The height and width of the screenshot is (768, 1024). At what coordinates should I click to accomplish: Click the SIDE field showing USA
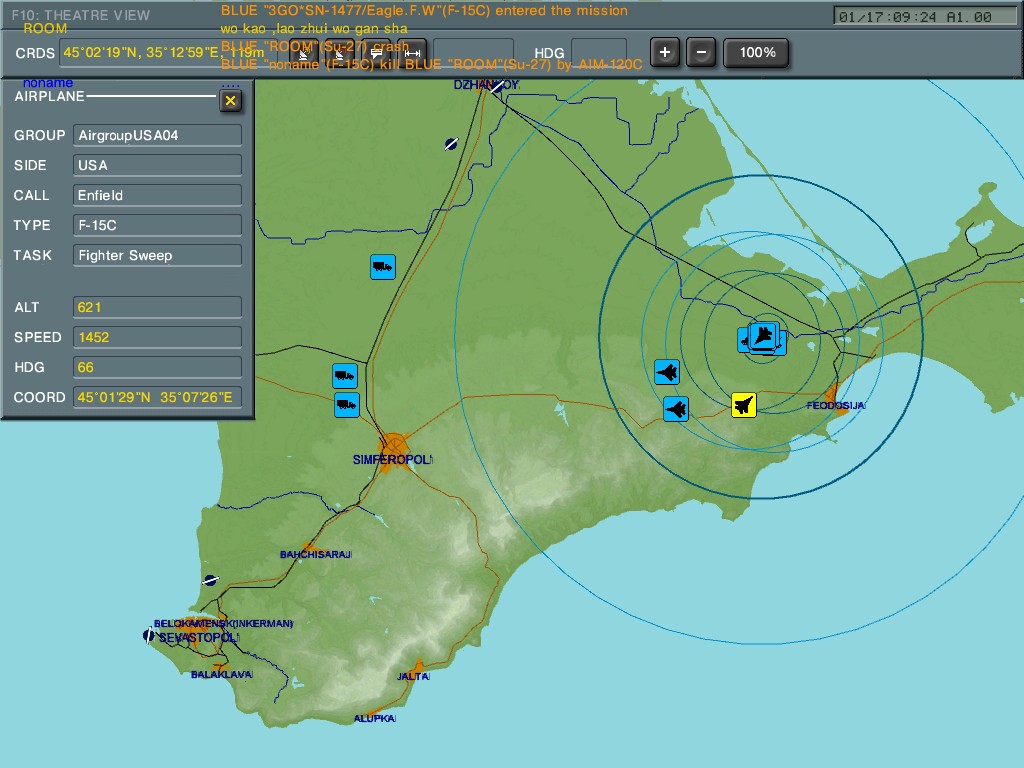click(x=157, y=165)
